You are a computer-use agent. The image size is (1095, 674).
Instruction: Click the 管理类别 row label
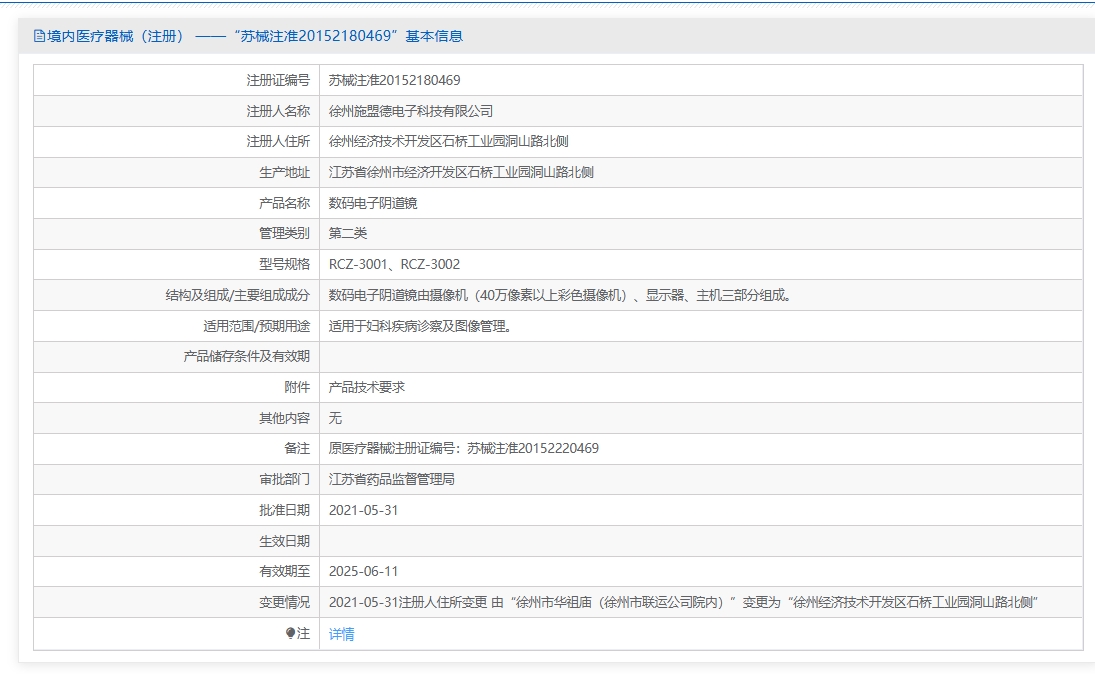coord(284,233)
